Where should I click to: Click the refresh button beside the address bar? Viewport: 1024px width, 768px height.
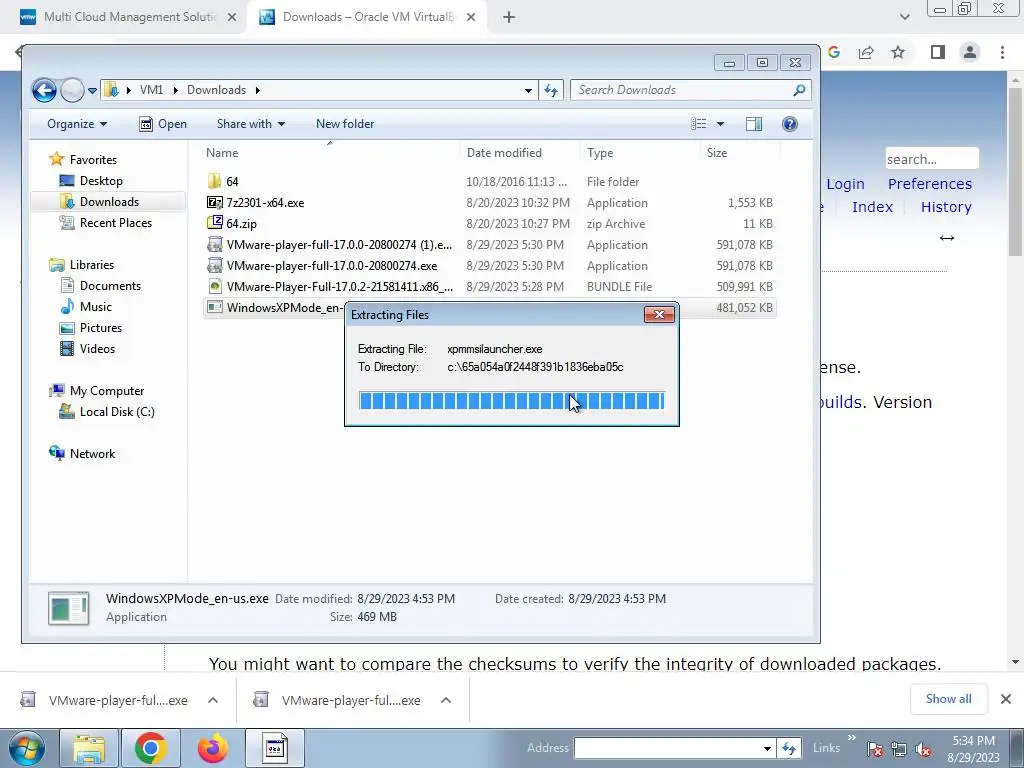(x=551, y=91)
